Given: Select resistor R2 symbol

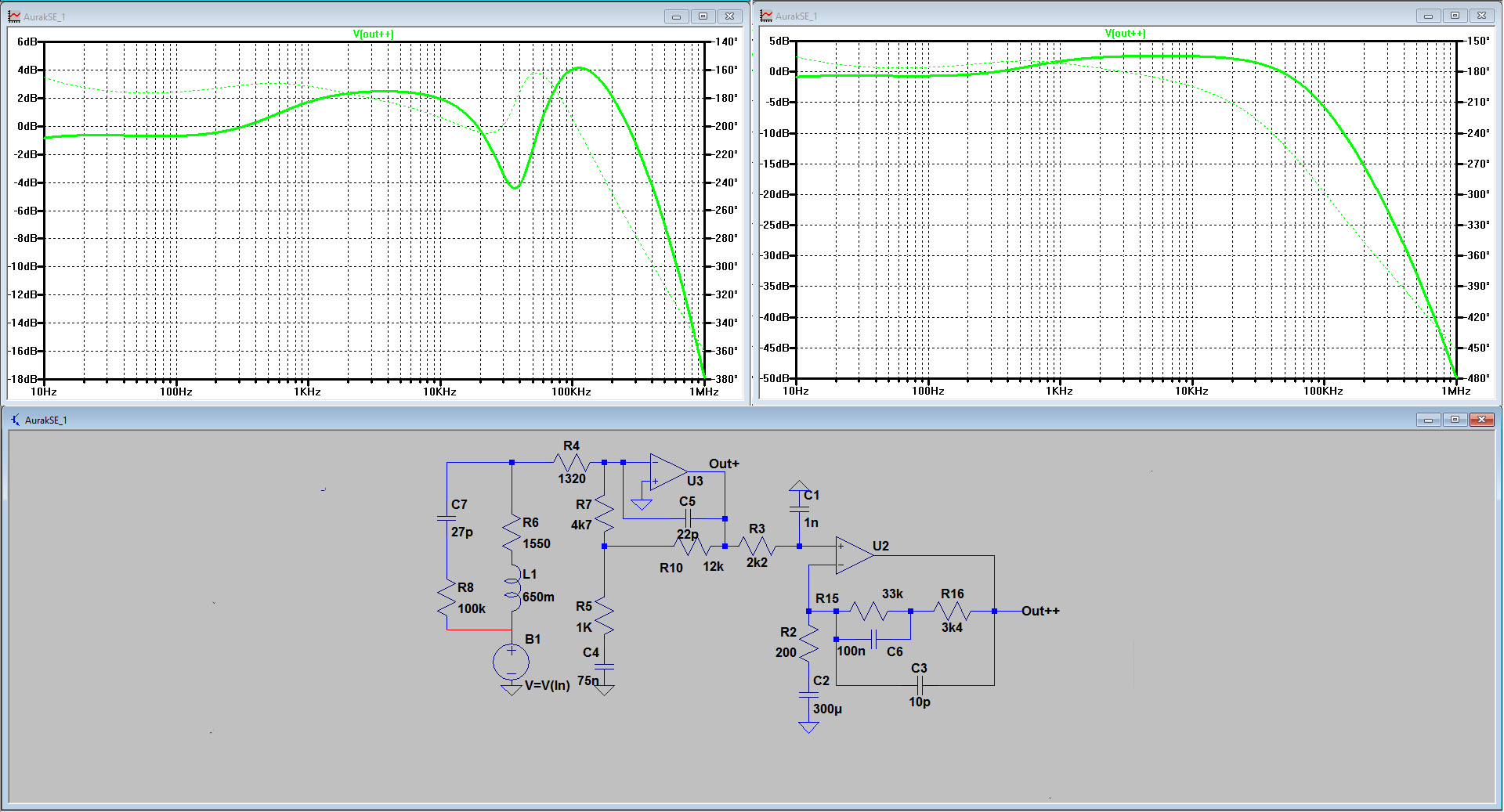Looking at the screenshot, I should click(x=808, y=642).
